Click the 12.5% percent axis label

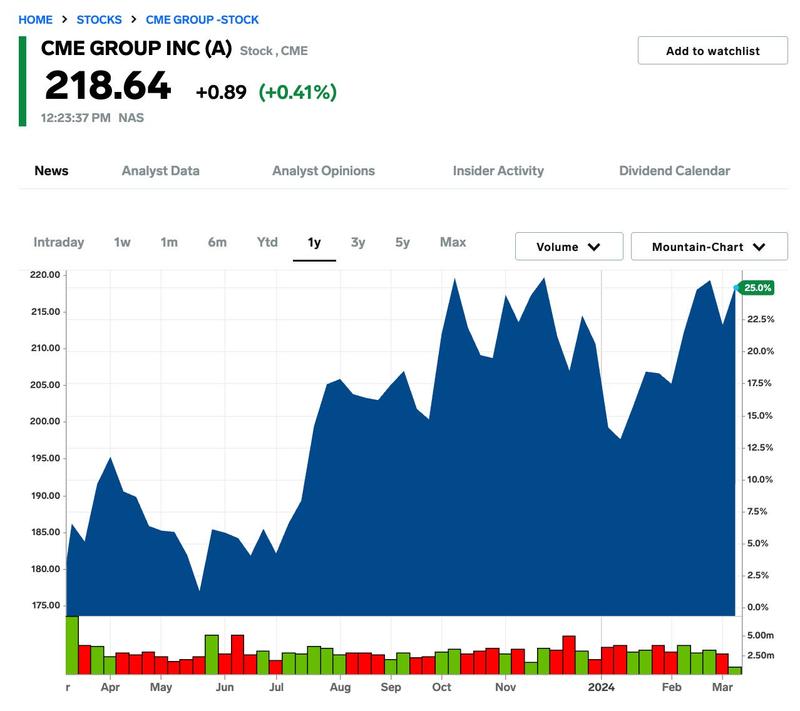click(760, 448)
